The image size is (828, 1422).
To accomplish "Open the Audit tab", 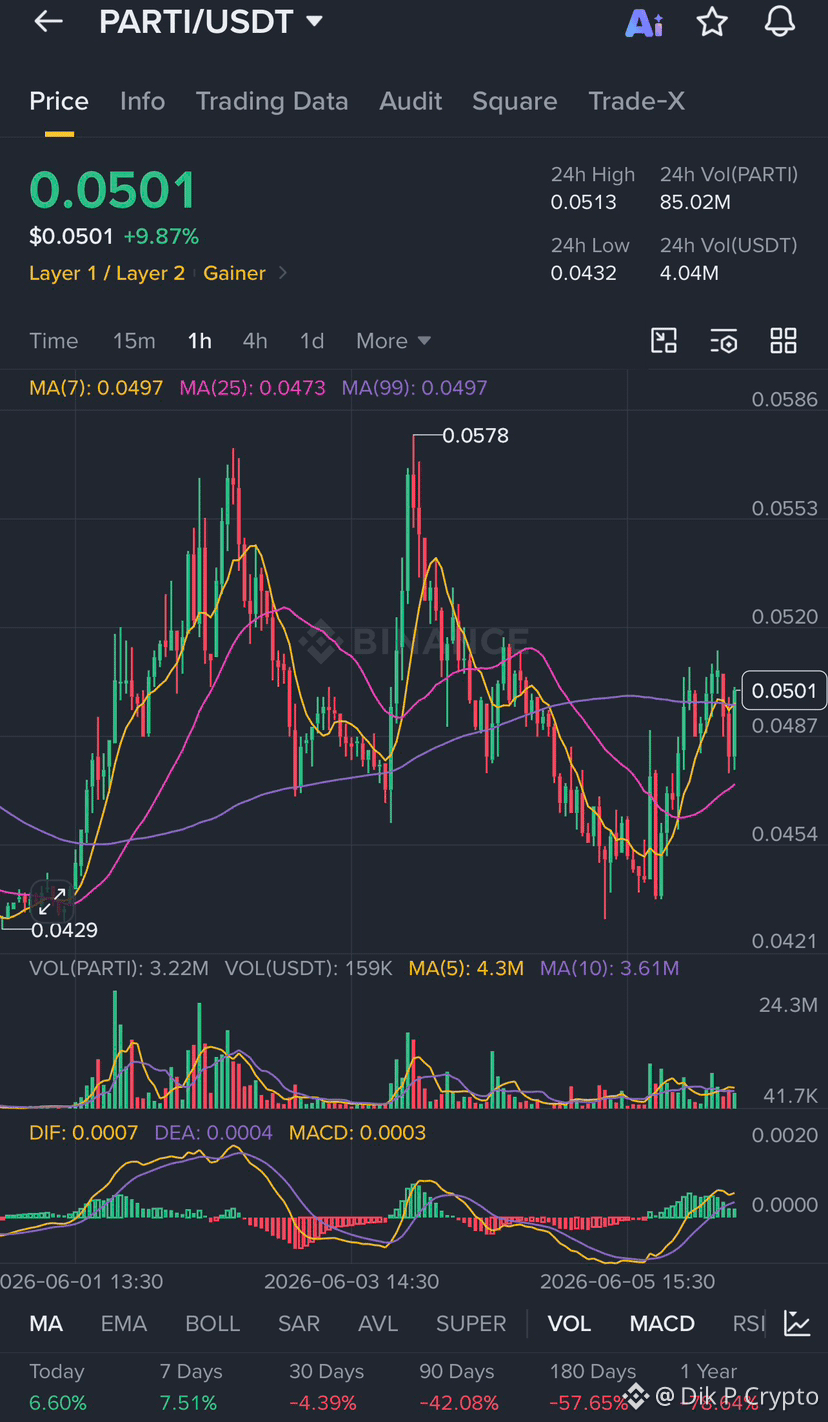I will click(411, 101).
